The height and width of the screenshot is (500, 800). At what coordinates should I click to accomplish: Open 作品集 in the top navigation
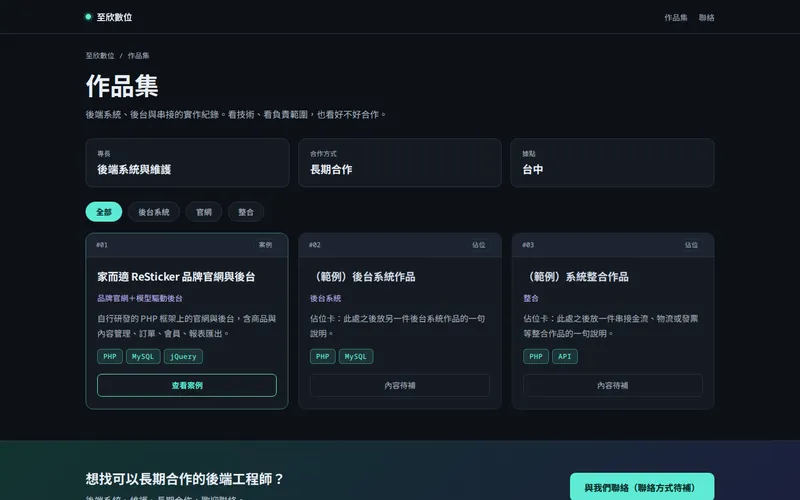tap(676, 17)
